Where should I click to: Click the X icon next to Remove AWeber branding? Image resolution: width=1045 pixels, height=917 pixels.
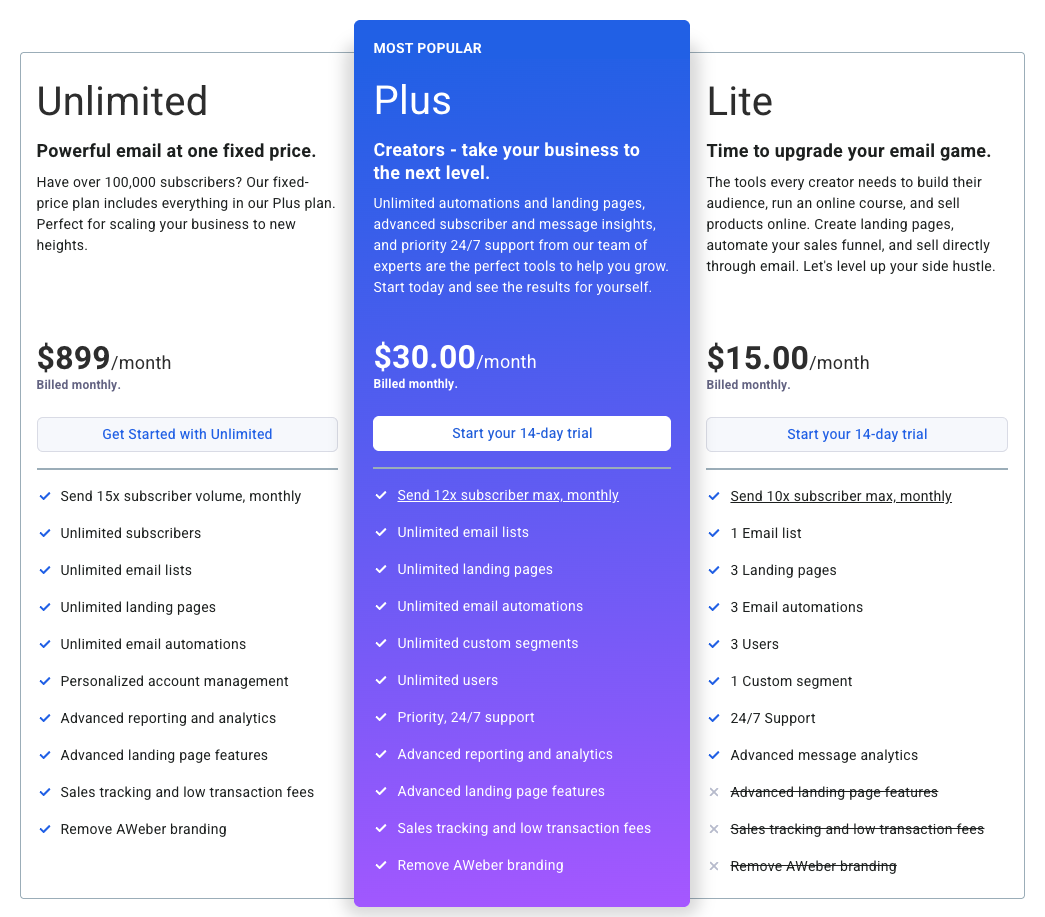click(714, 866)
